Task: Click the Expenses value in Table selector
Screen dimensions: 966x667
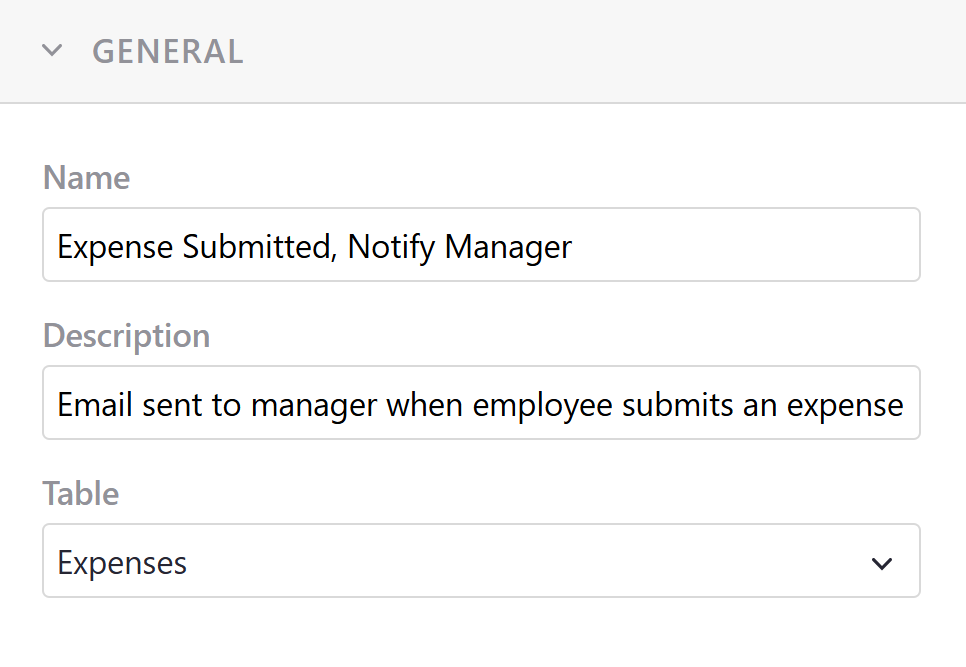Action: tap(122, 563)
